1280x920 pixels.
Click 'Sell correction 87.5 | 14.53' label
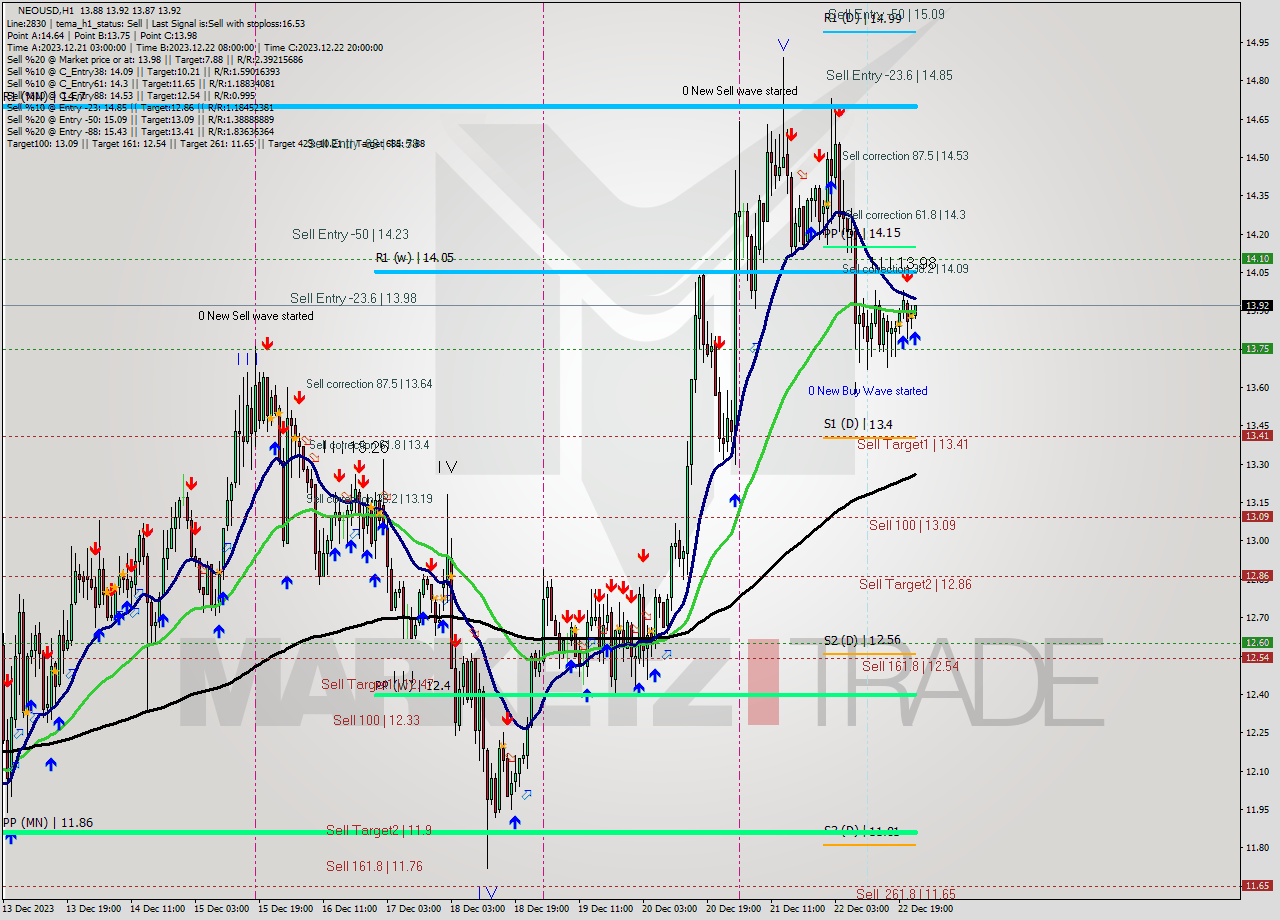pos(905,156)
